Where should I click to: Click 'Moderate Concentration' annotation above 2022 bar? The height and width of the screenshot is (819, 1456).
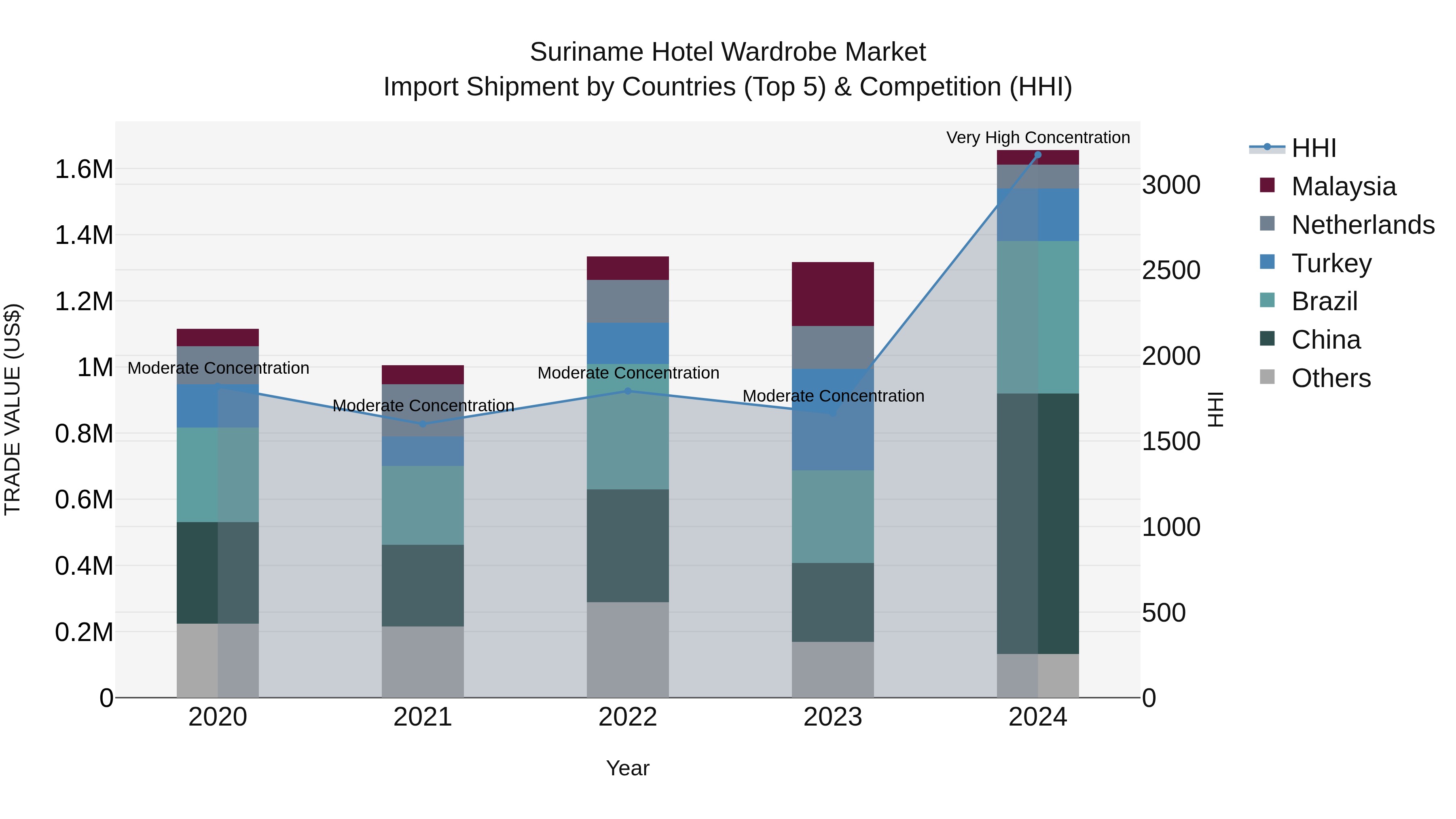coord(629,373)
